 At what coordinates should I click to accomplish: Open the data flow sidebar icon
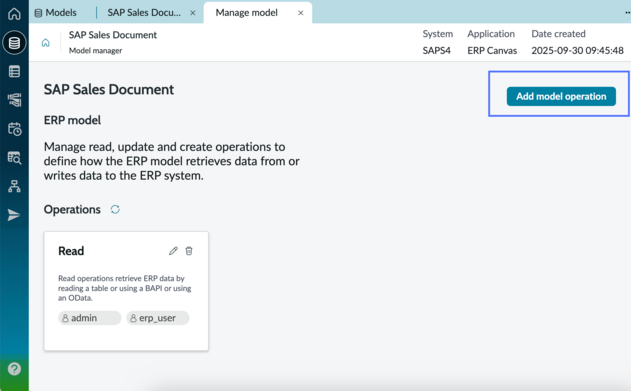(x=14, y=100)
